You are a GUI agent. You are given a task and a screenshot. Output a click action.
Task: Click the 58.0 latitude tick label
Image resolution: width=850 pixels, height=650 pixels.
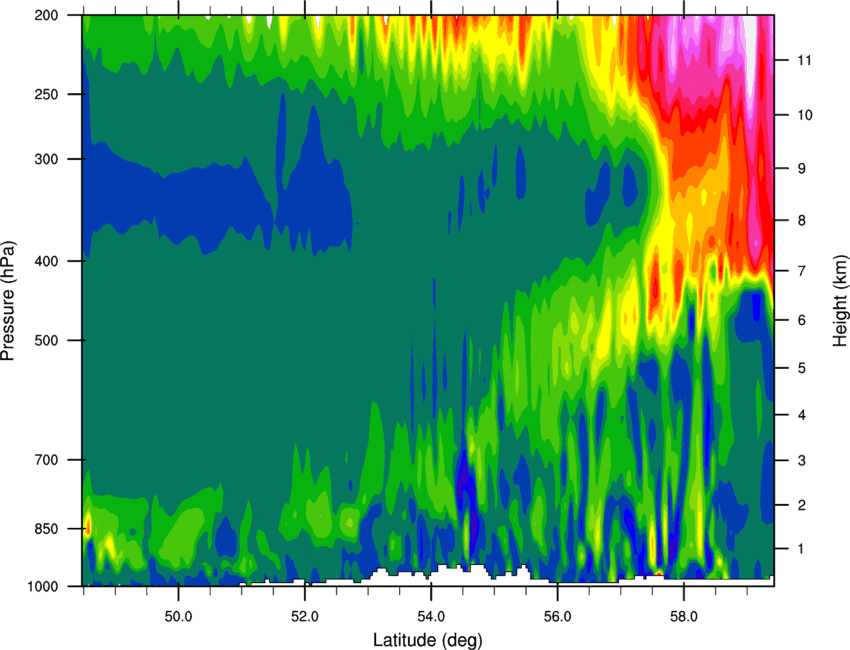(x=684, y=617)
